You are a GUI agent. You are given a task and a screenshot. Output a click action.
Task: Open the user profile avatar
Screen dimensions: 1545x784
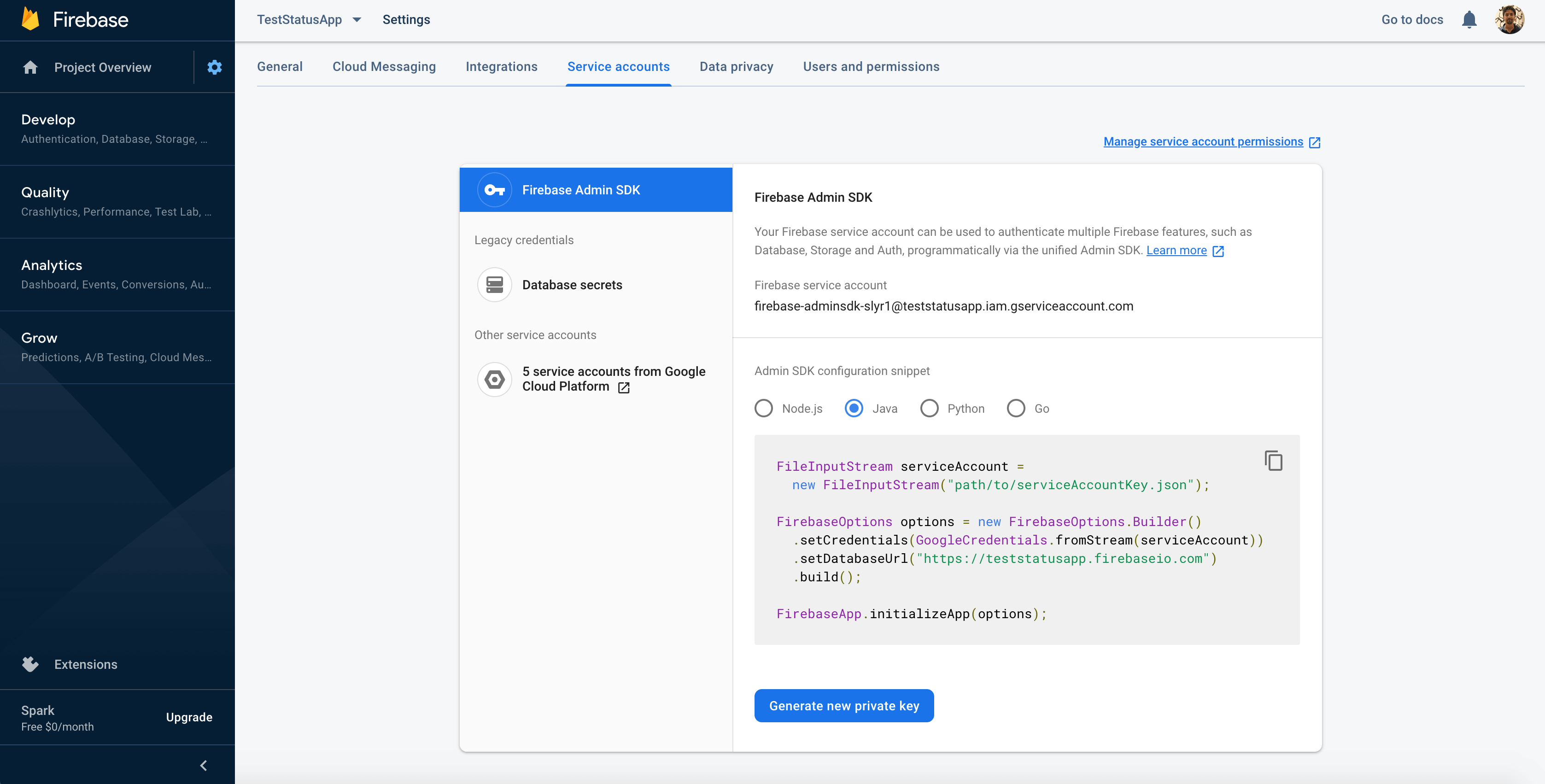tap(1510, 20)
